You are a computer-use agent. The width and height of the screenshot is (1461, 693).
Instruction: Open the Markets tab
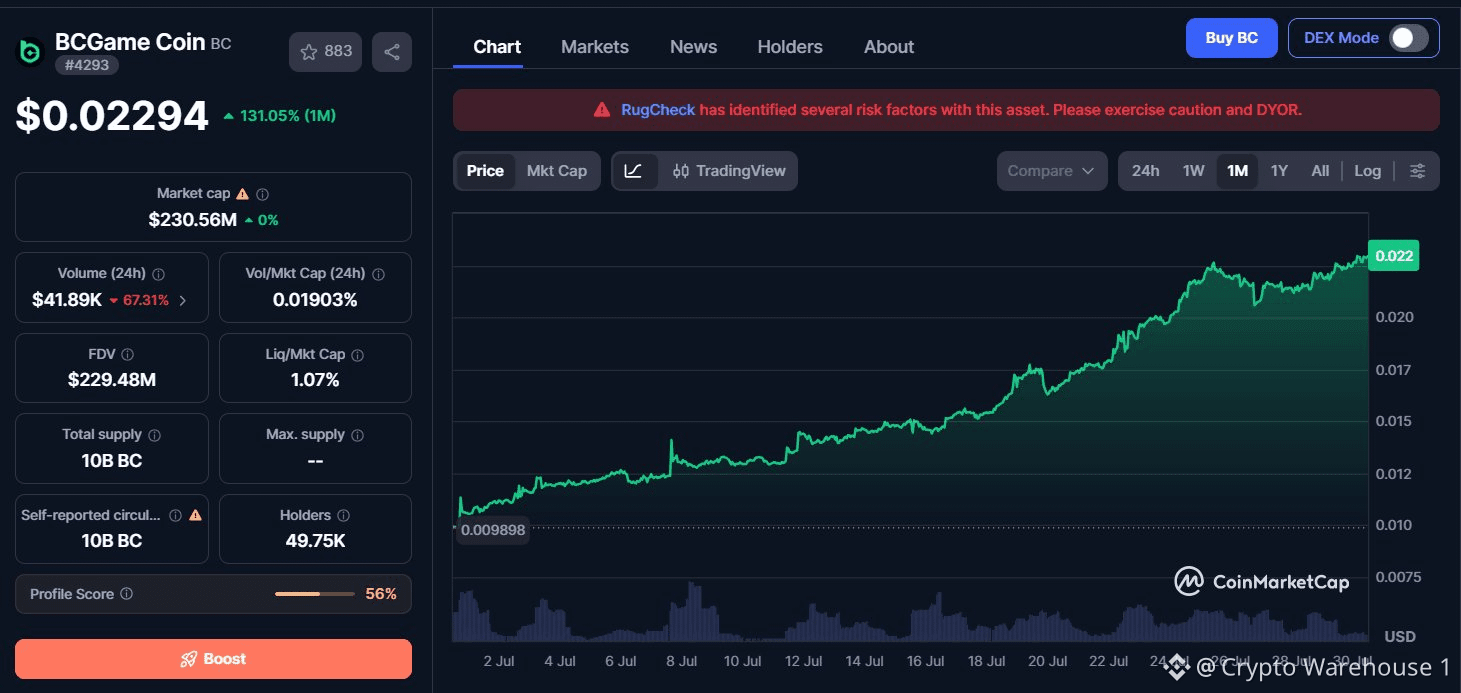coord(595,47)
